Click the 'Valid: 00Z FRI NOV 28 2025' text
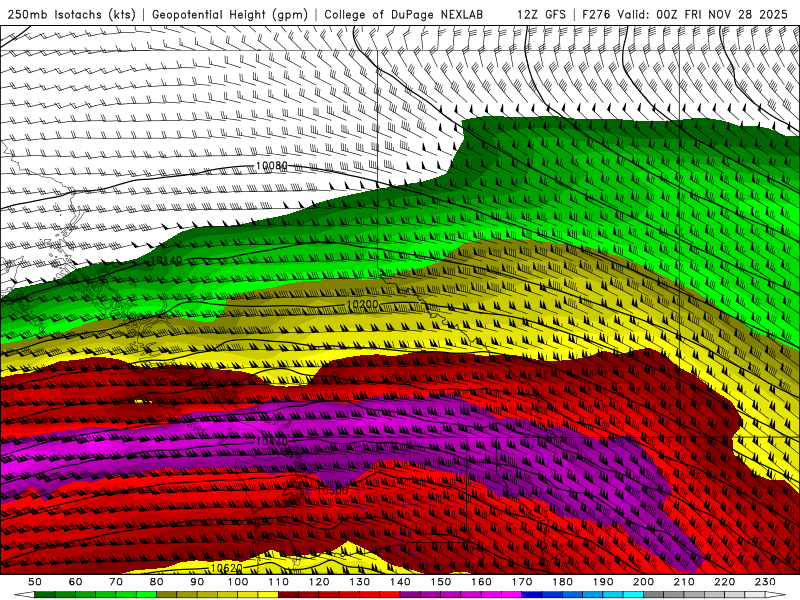This screenshot has height=600, width=800. (703, 14)
